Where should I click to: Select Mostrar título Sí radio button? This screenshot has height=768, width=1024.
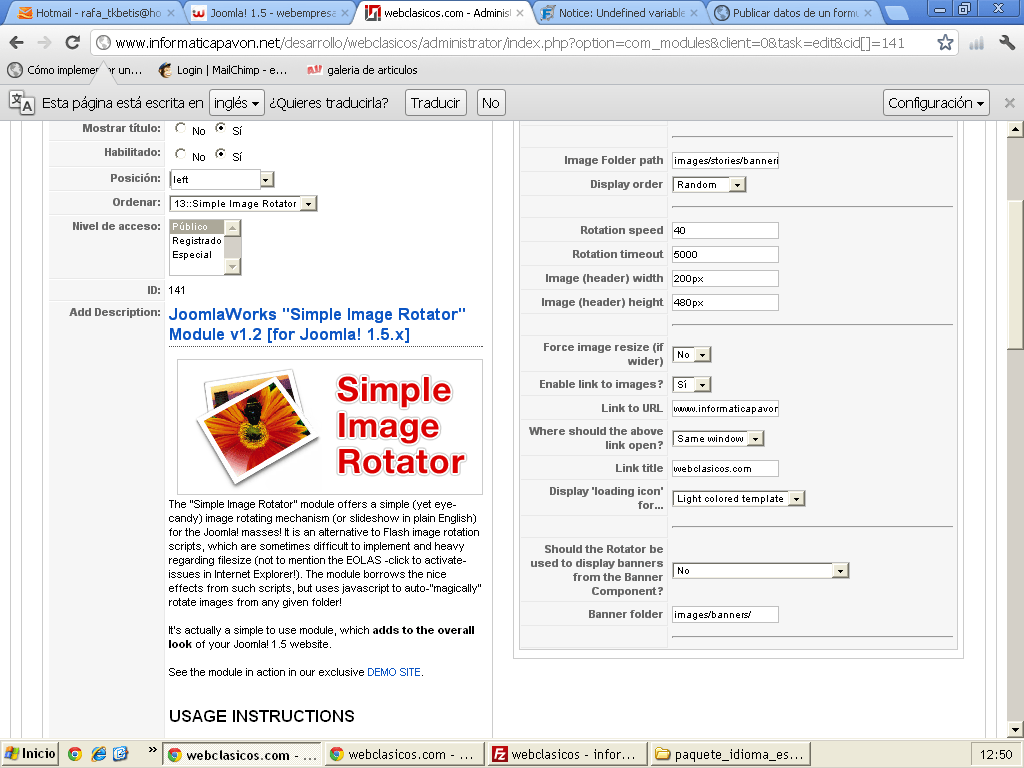[221, 128]
